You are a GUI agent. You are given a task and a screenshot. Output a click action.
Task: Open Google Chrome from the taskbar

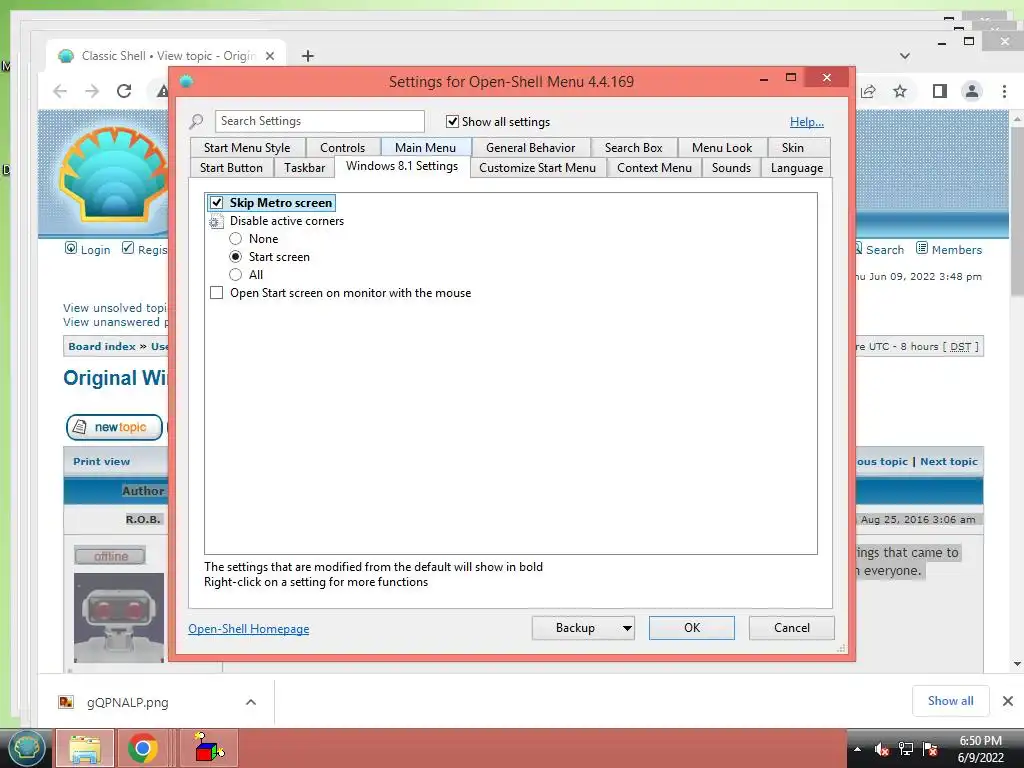pos(142,748)
